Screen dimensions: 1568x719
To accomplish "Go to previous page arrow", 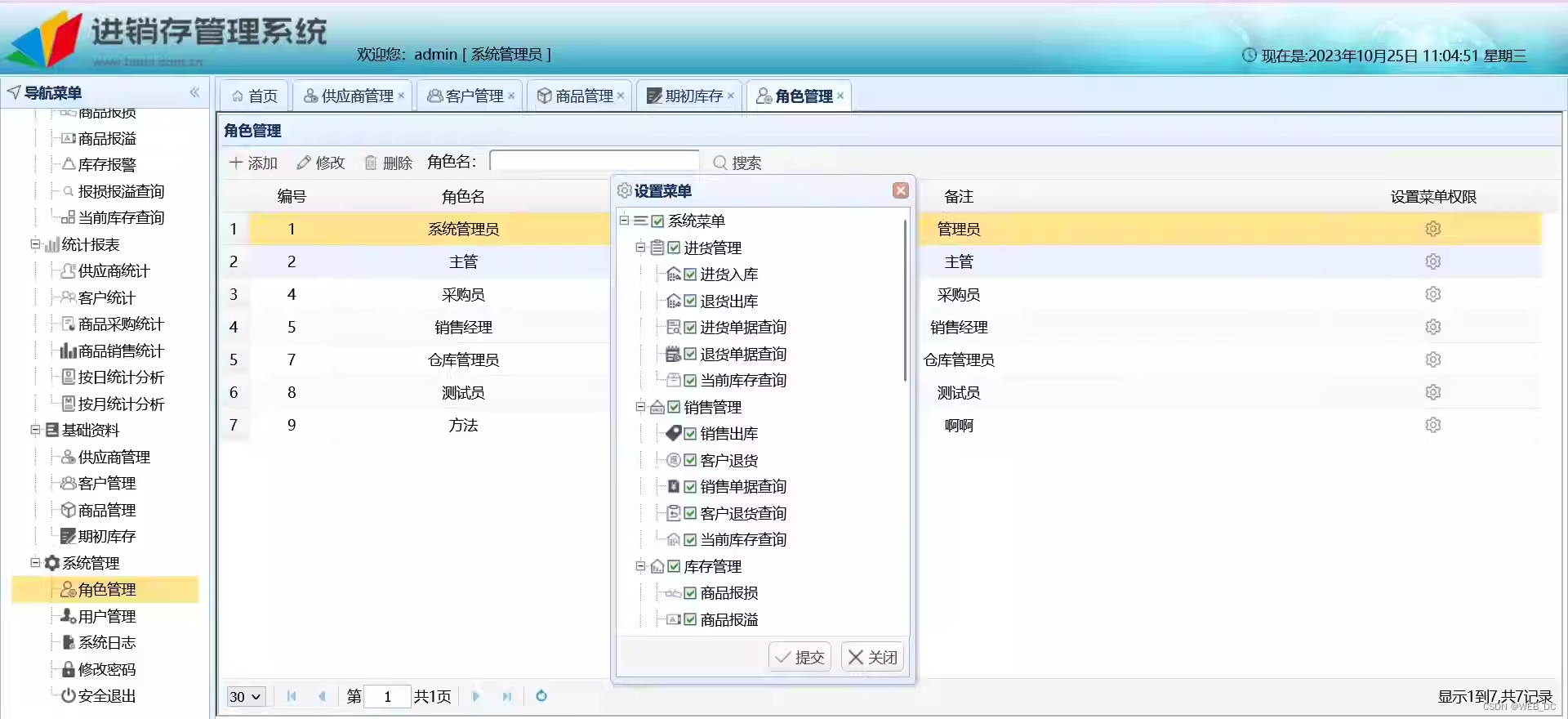I will [x=323, y=696].
